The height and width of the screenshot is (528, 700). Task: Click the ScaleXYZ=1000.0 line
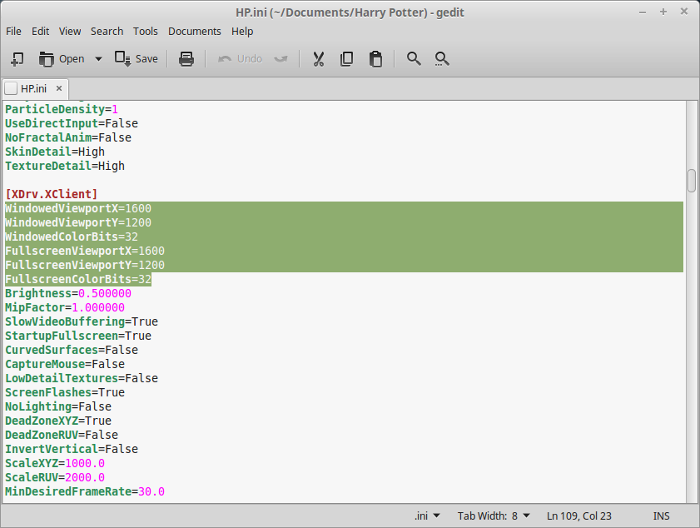click(x=55, y=463)
